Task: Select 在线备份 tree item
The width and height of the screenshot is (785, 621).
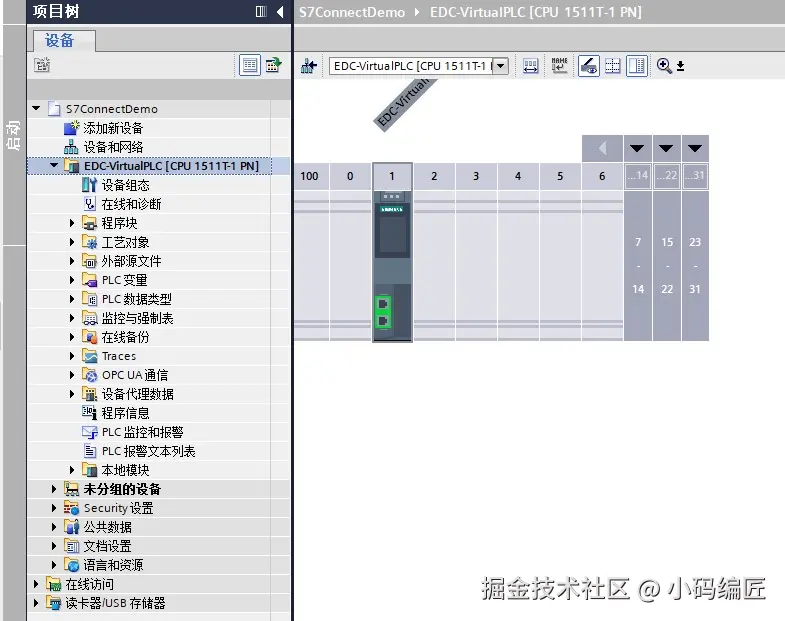Action: (x=125, y=337)
